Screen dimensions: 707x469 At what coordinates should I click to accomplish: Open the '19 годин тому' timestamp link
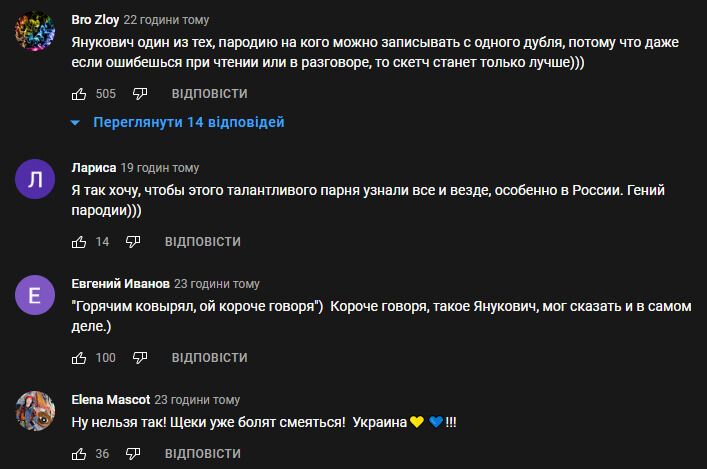click(160, 168)
